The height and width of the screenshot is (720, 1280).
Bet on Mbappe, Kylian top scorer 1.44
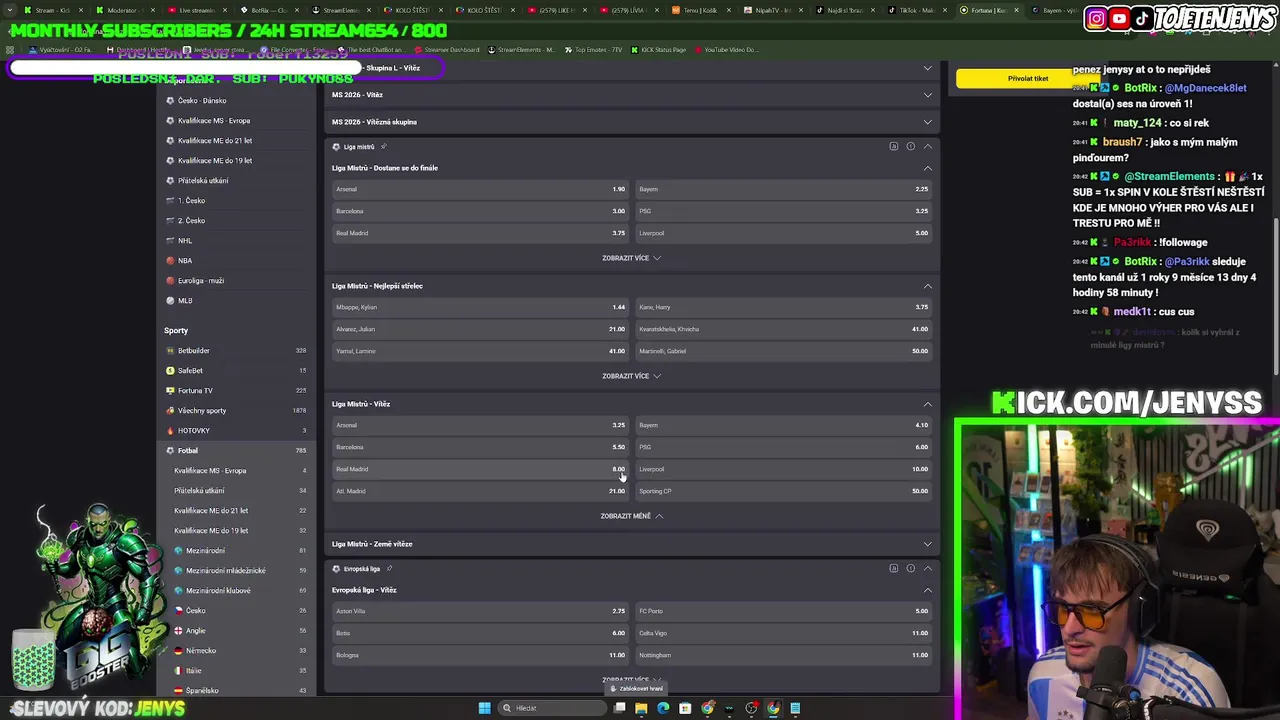480,307
